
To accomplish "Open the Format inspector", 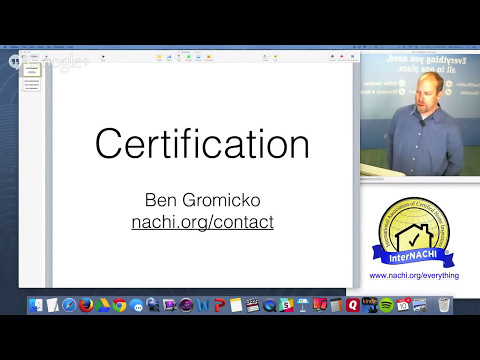I will click(332, 58).
